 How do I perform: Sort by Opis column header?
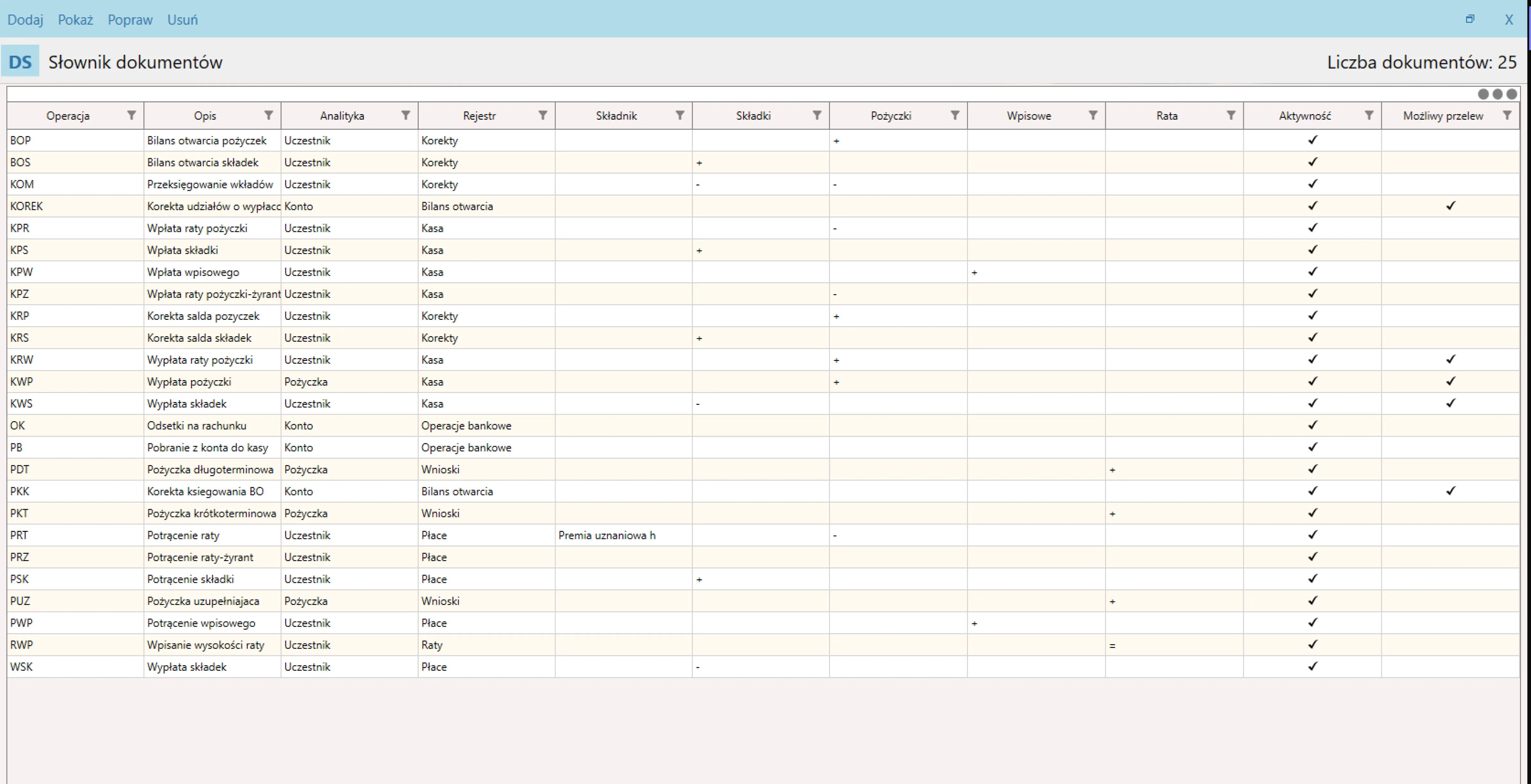coord(205,116)
